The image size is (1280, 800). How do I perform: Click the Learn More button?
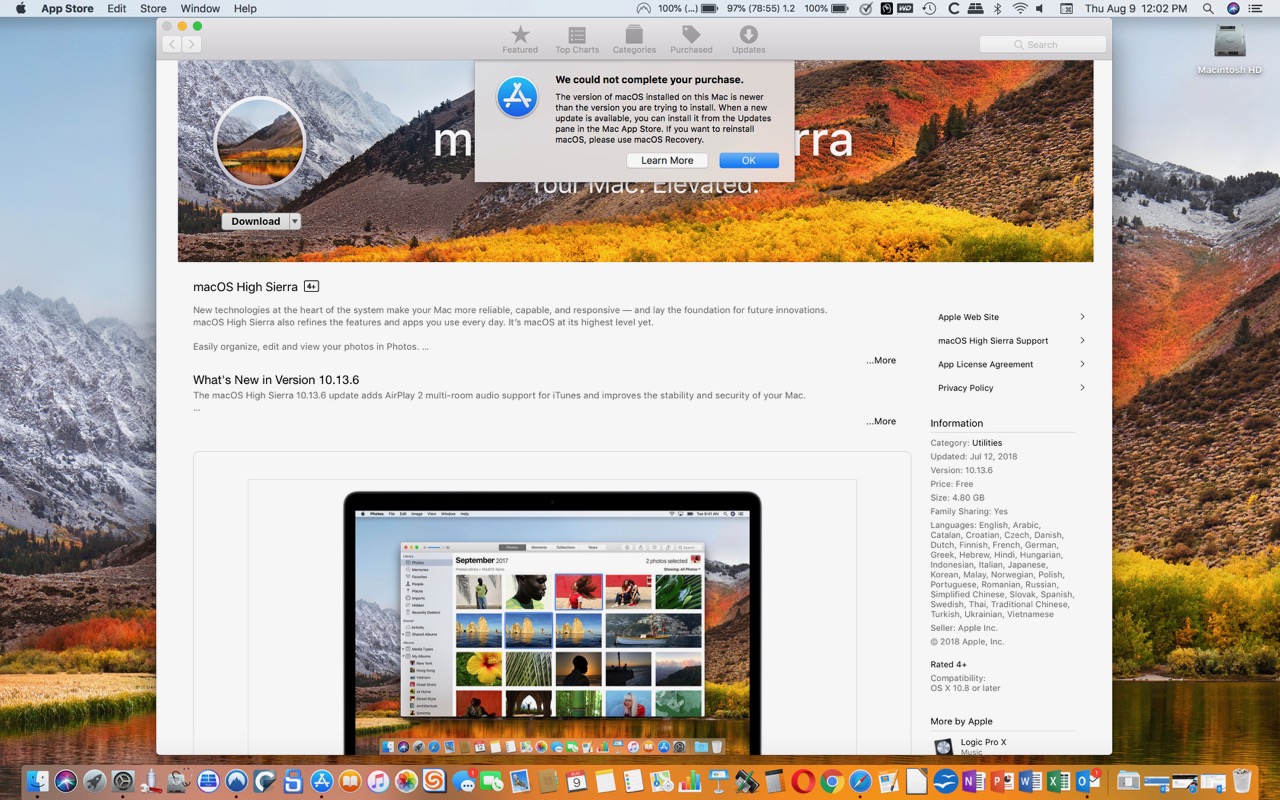coord(667,160)
